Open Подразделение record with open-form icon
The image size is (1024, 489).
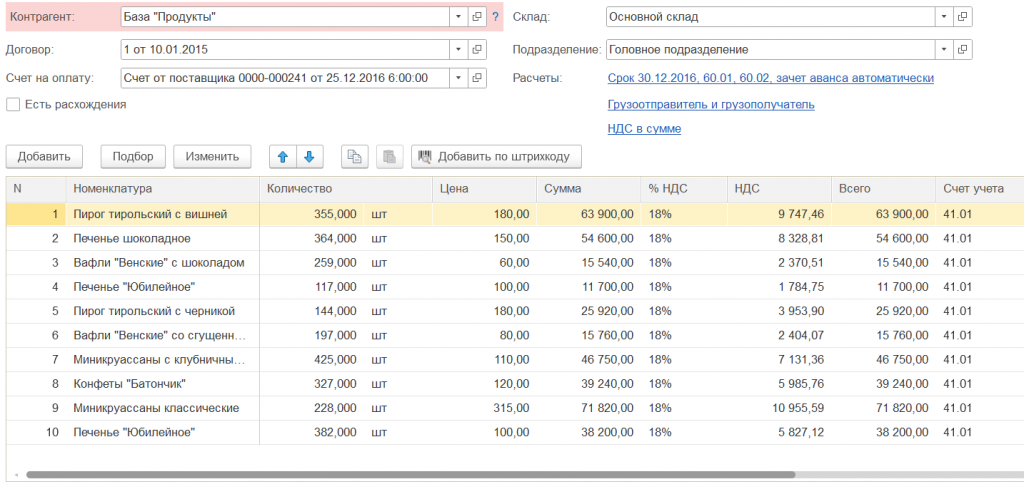(x=962, y=49)
